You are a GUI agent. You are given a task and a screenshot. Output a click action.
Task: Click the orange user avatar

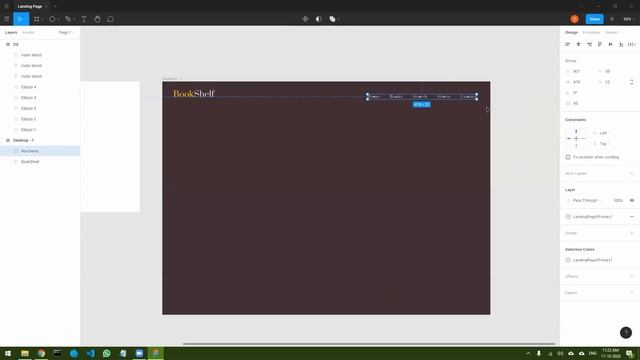(x=574, y=19)
